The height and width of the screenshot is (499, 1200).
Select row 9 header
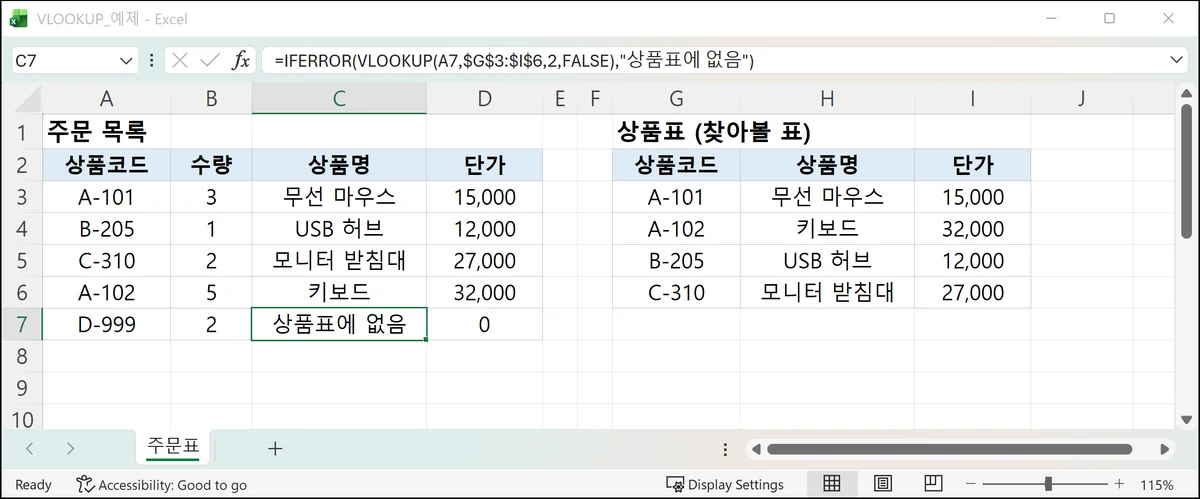click(x=21, y=388)
